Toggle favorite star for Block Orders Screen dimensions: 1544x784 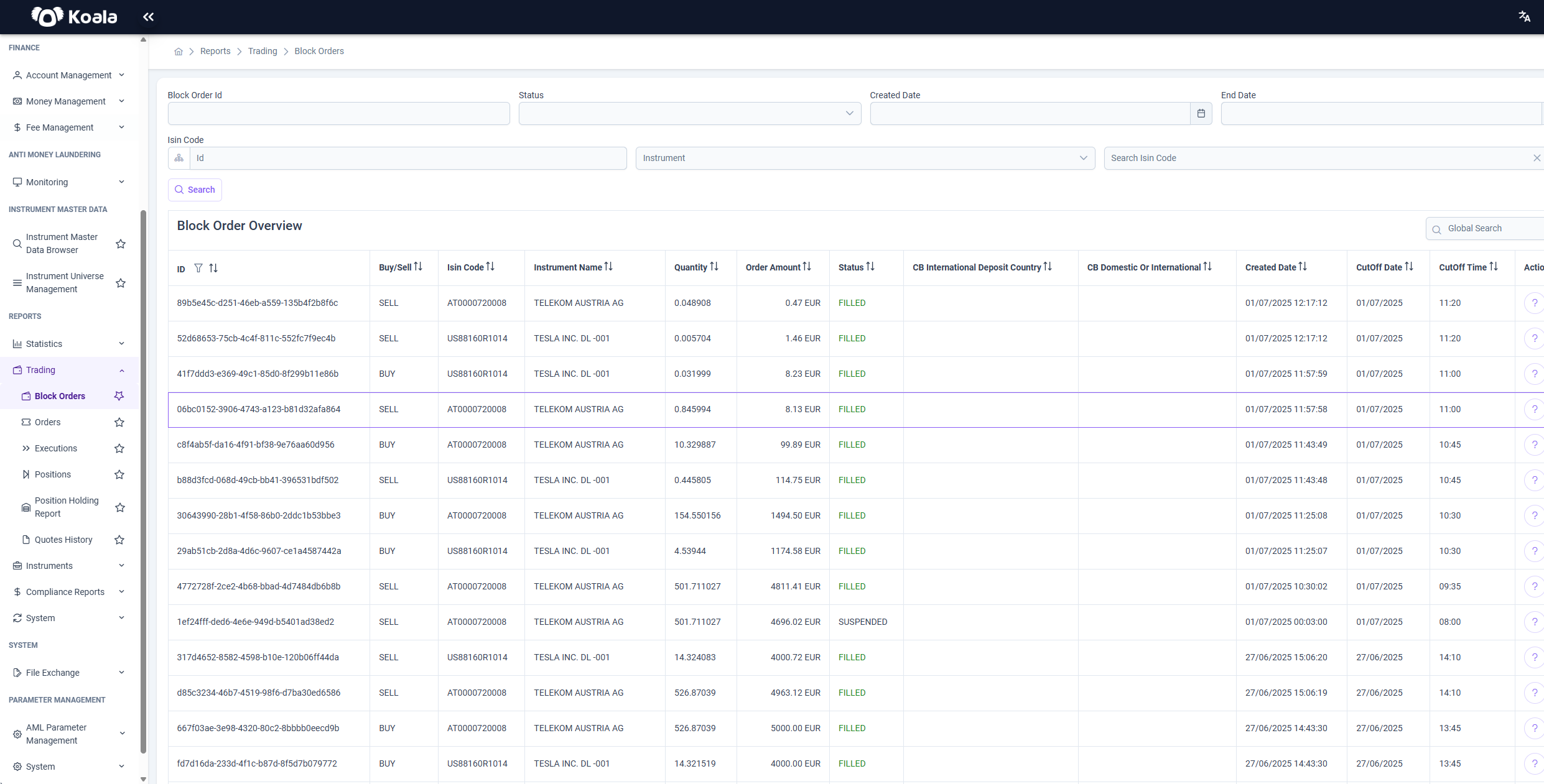(x=119, y=396)
